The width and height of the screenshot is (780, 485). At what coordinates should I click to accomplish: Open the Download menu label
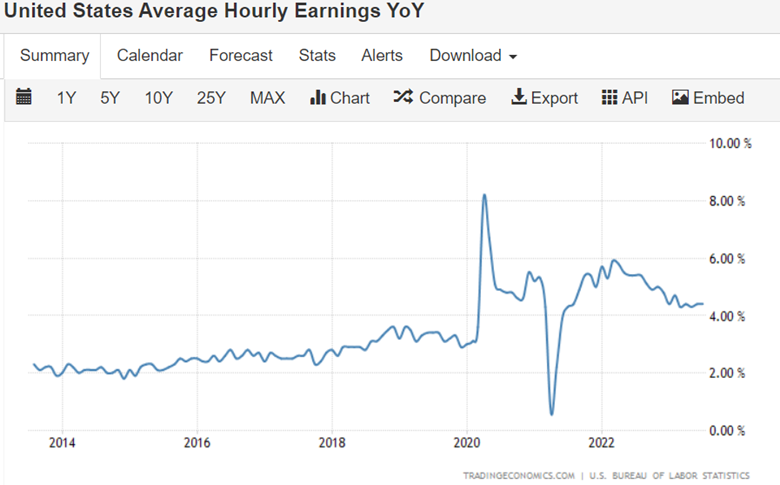pos(466,55)
